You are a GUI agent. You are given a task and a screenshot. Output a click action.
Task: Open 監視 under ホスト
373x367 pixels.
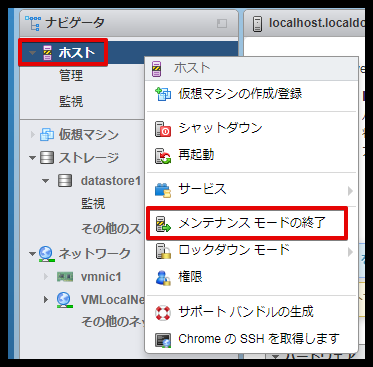71,101
